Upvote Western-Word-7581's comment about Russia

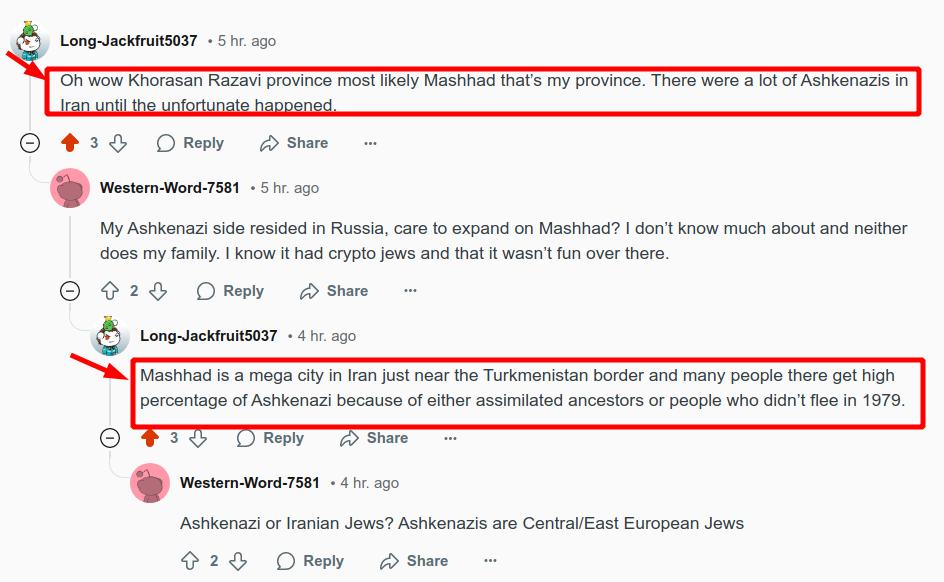tap(110, 291)
